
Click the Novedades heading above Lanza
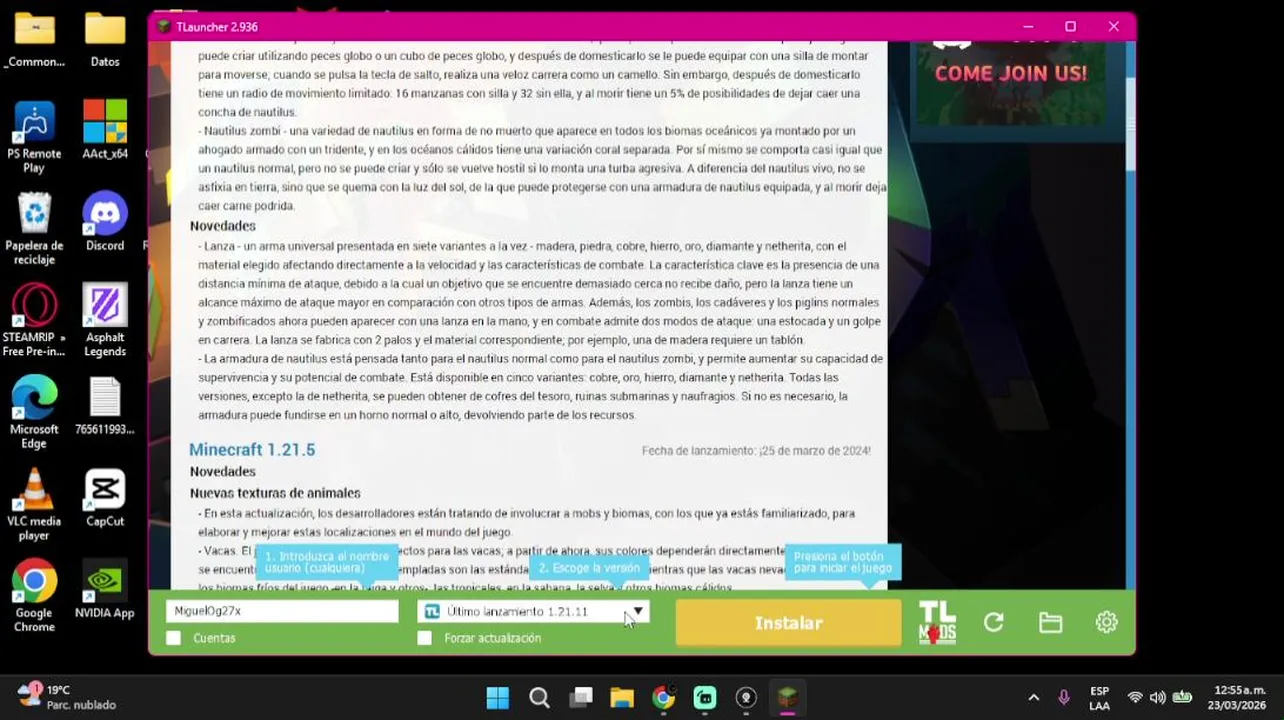223,226
